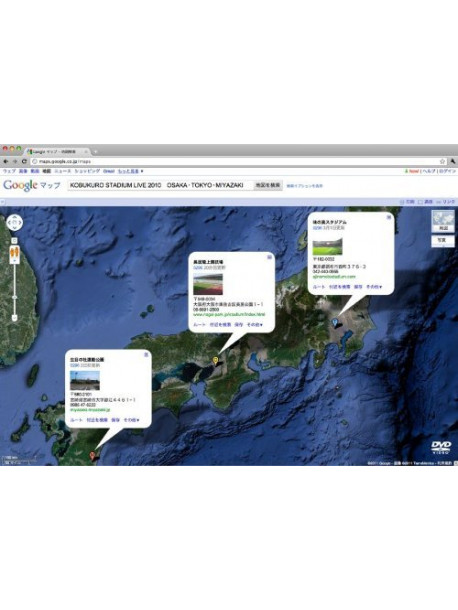
Task: Click 付近を検索 in the Tokyo balloon
Action: point(340,287)
